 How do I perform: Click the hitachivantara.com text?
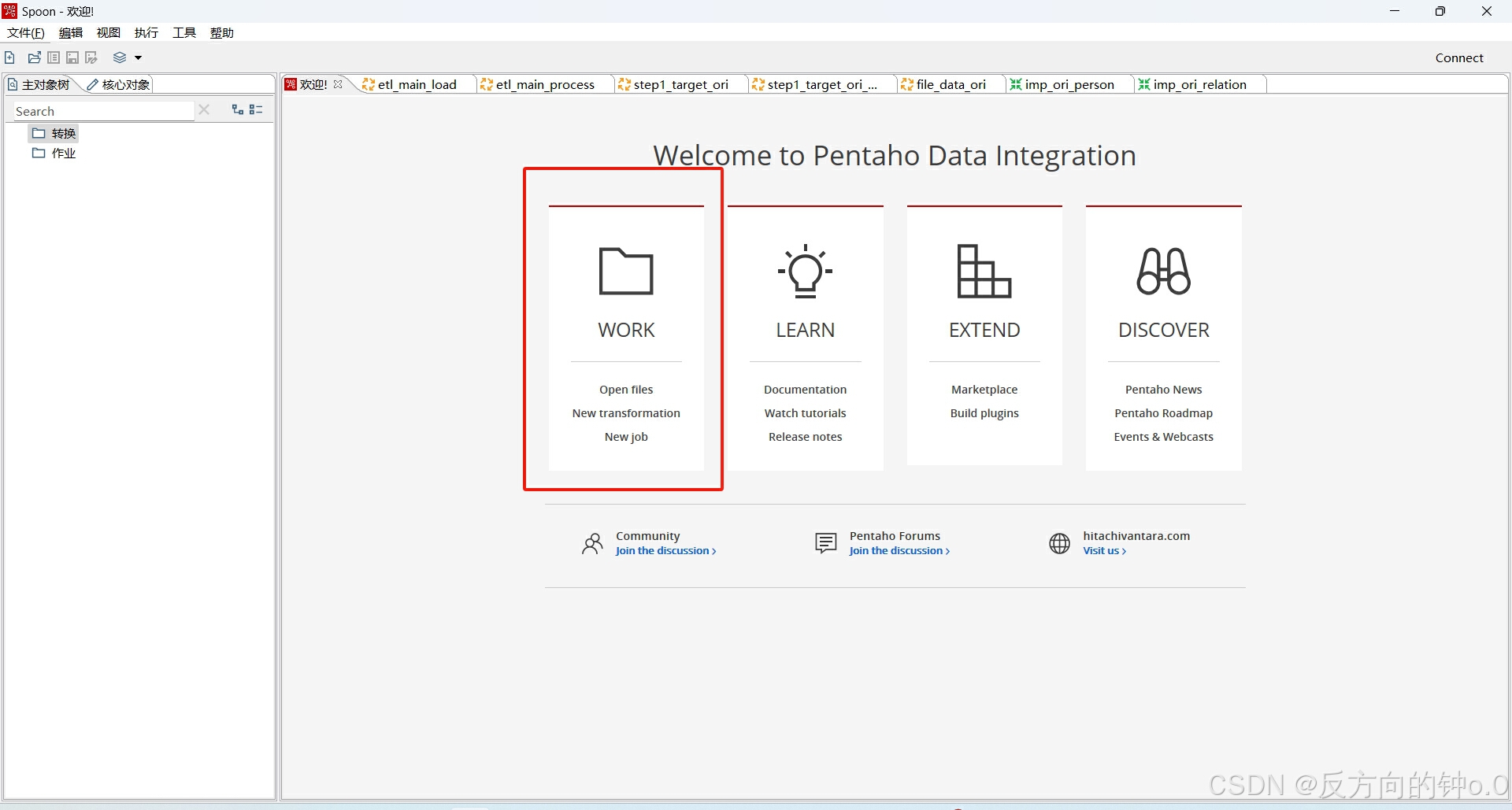point(1136,536)
